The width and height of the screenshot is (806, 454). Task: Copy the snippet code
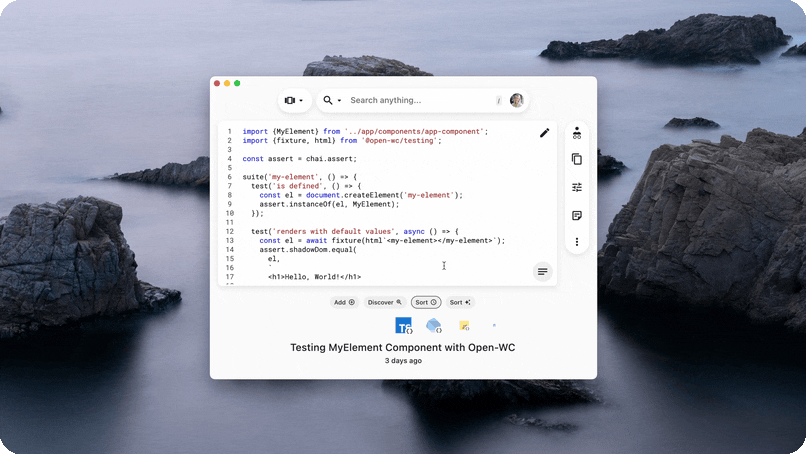coord(577,159)
